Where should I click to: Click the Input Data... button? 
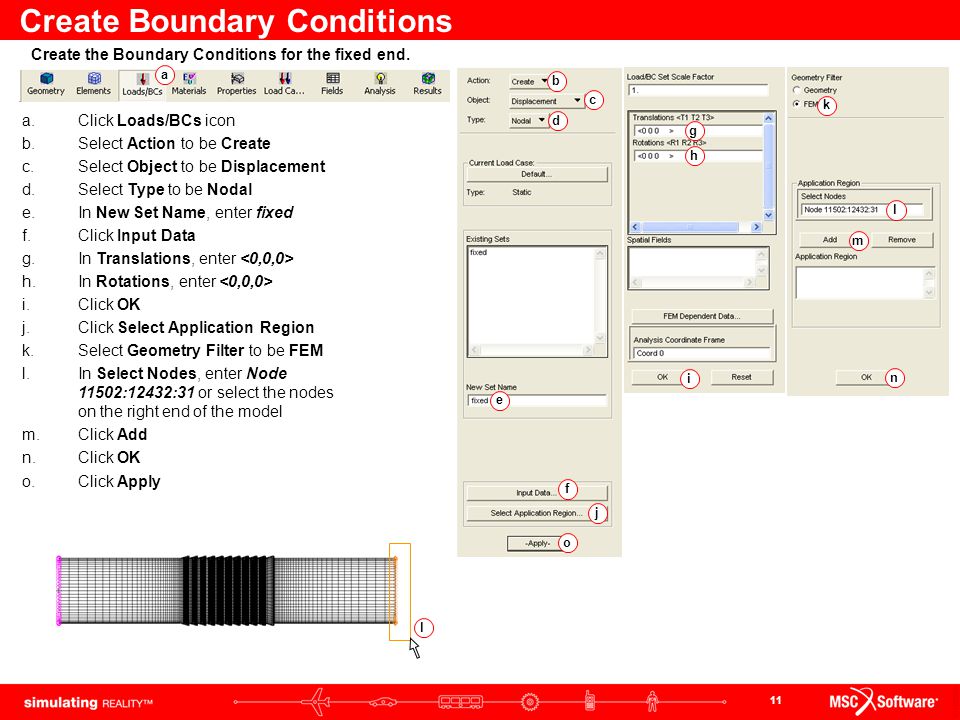pos(537,492)
